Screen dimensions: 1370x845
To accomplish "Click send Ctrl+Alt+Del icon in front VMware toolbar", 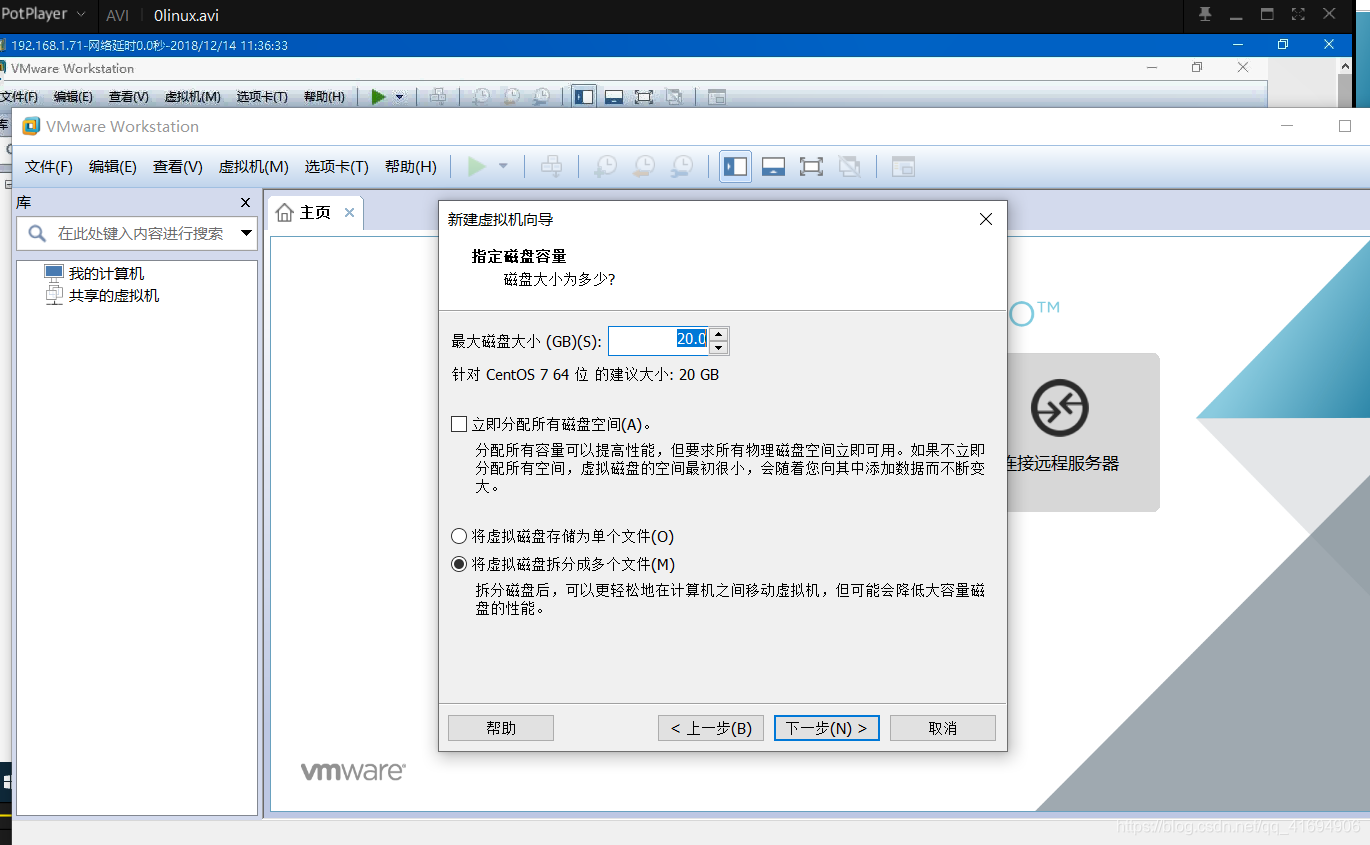I will [551, 166].
